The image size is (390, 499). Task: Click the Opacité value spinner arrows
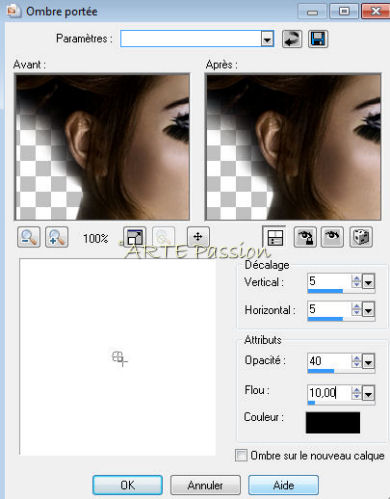pyautogui.click(x=356, y=361)
